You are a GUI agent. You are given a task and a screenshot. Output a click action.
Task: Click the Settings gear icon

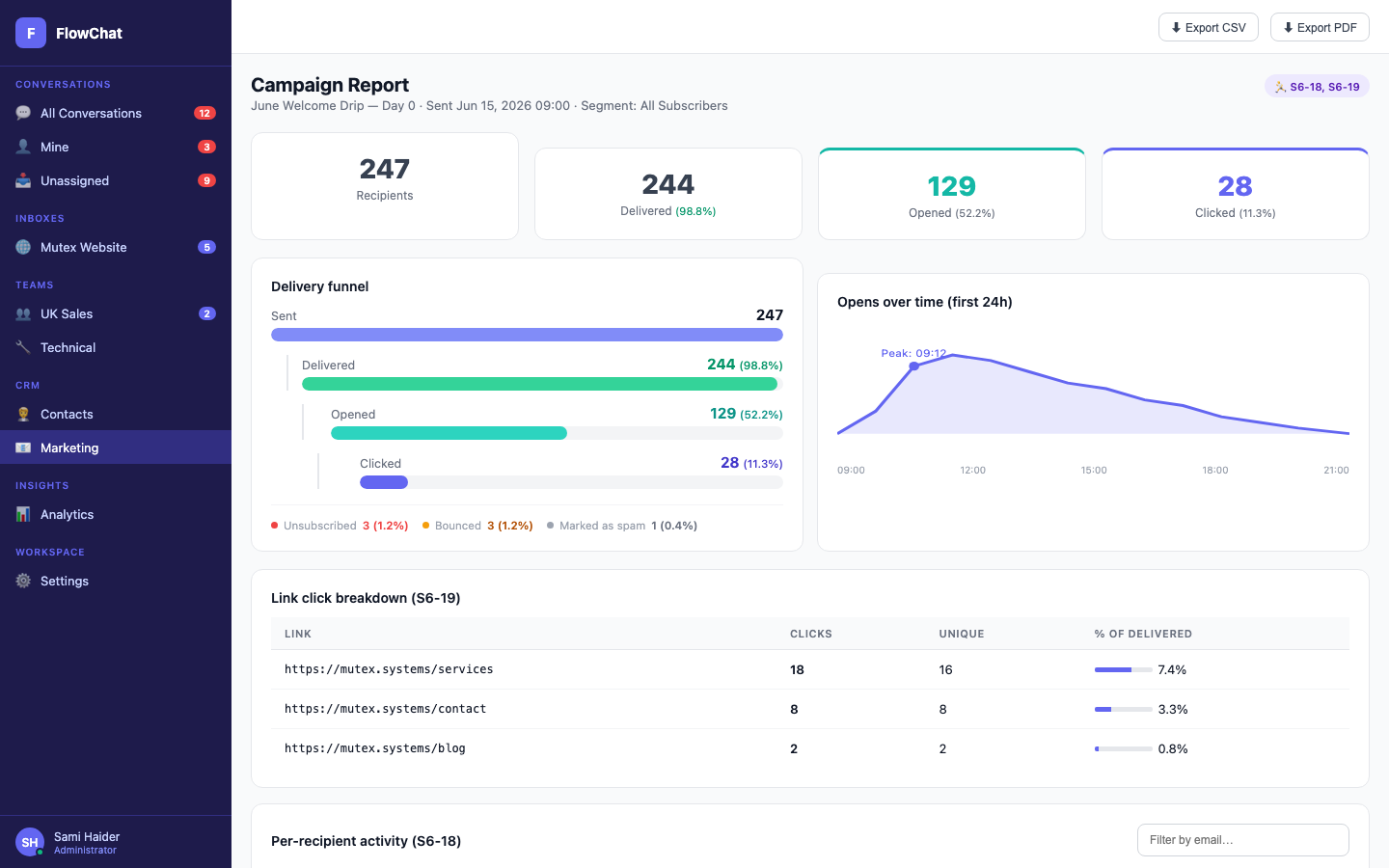(x=23, y=581)
